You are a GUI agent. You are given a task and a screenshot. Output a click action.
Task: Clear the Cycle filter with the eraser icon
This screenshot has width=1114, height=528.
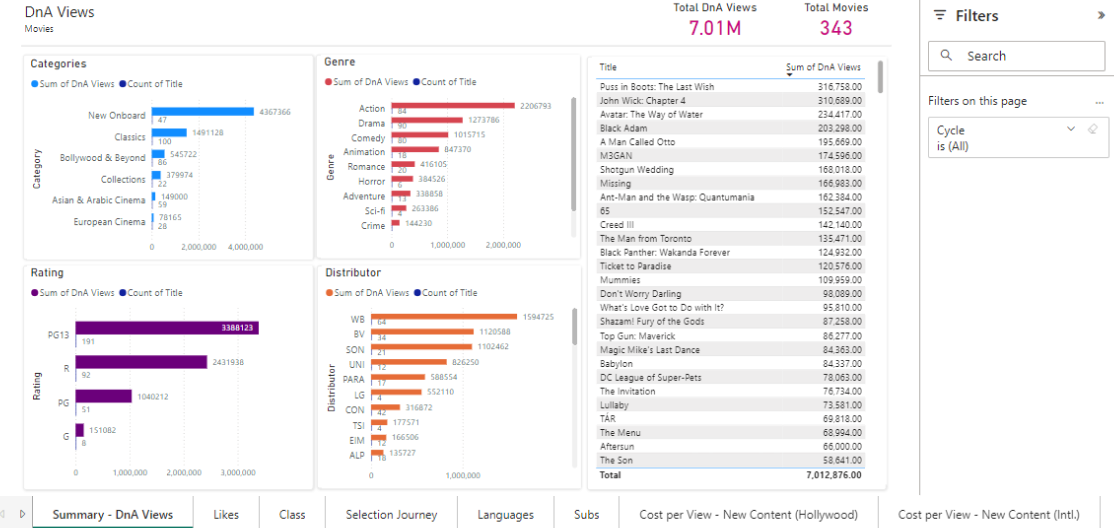pyautogui.click(x=1093, y=129)
